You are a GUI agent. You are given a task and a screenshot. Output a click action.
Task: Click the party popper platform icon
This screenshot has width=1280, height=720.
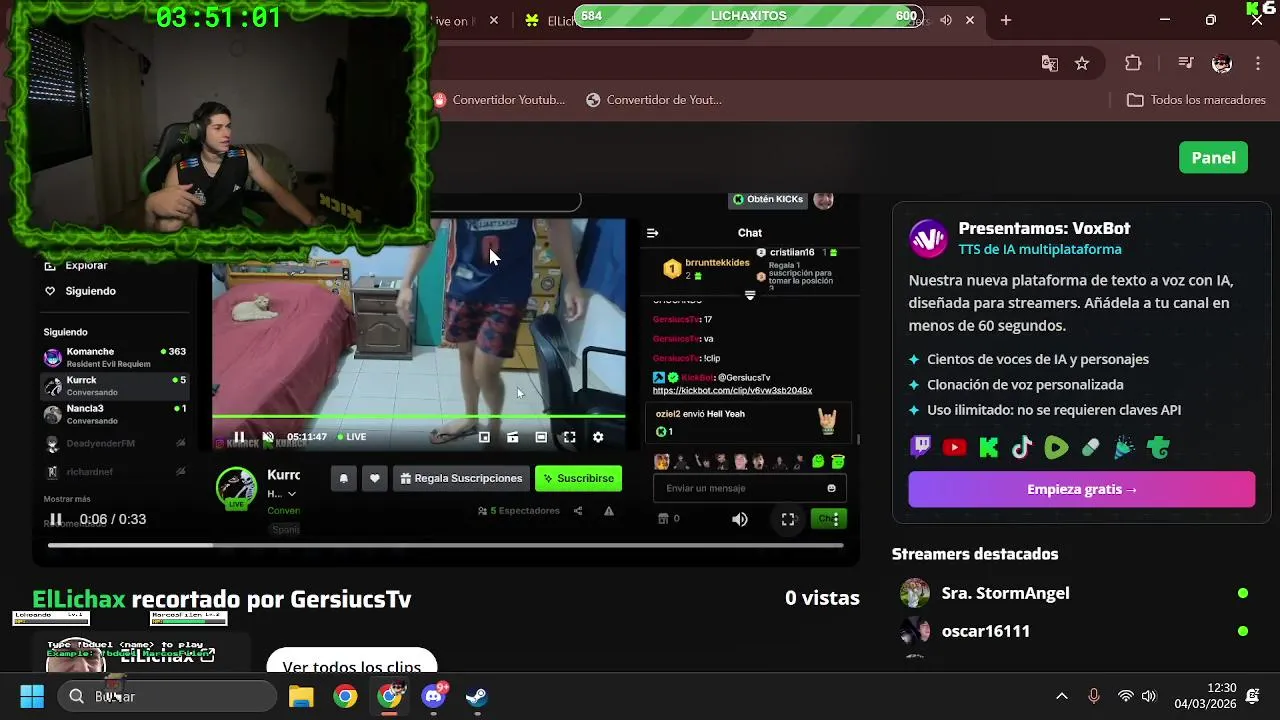1124,448
